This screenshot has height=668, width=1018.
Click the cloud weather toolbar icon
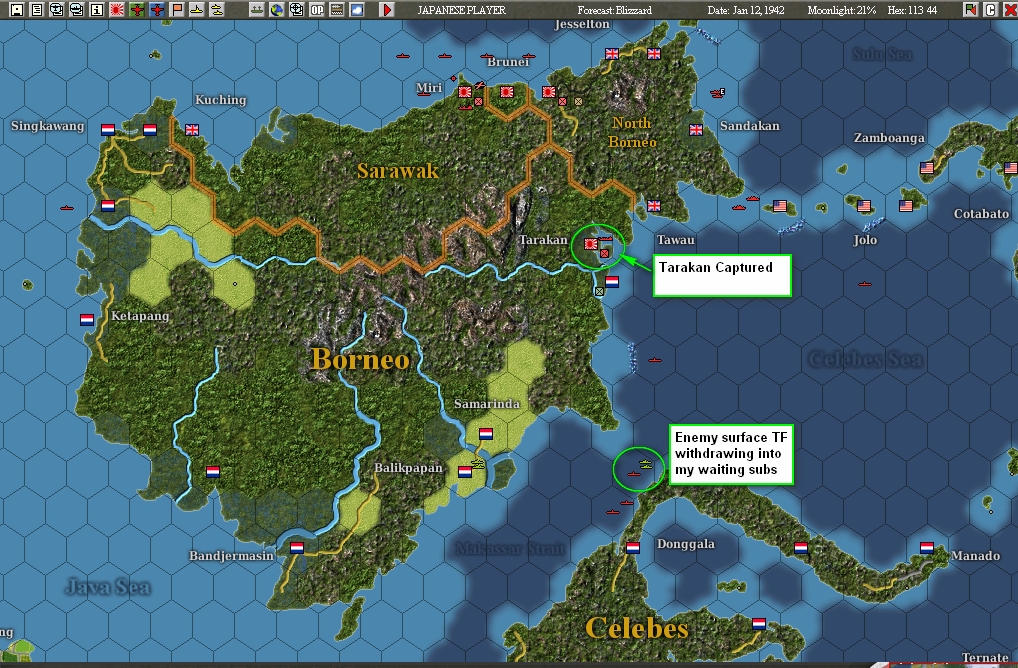(357, 10)
